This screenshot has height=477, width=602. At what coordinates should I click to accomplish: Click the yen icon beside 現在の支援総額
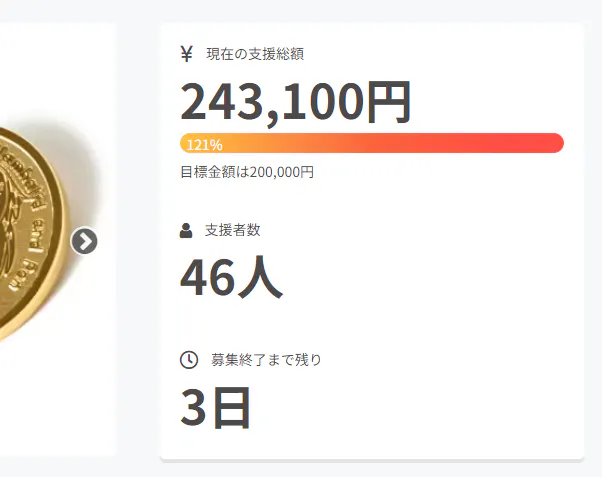pyautogui.click(x=187, y=54)
